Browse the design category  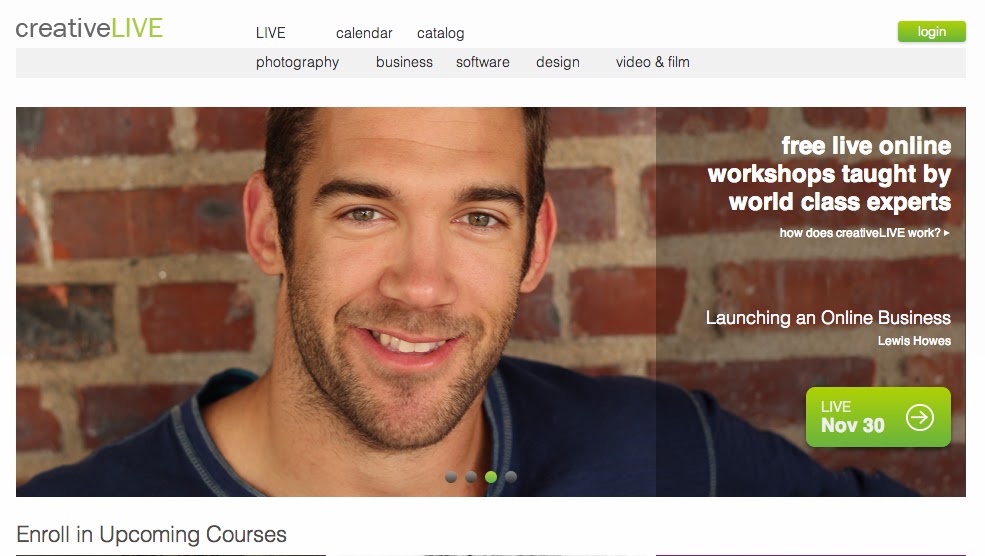pyautogui.click(x=558, y=62)
